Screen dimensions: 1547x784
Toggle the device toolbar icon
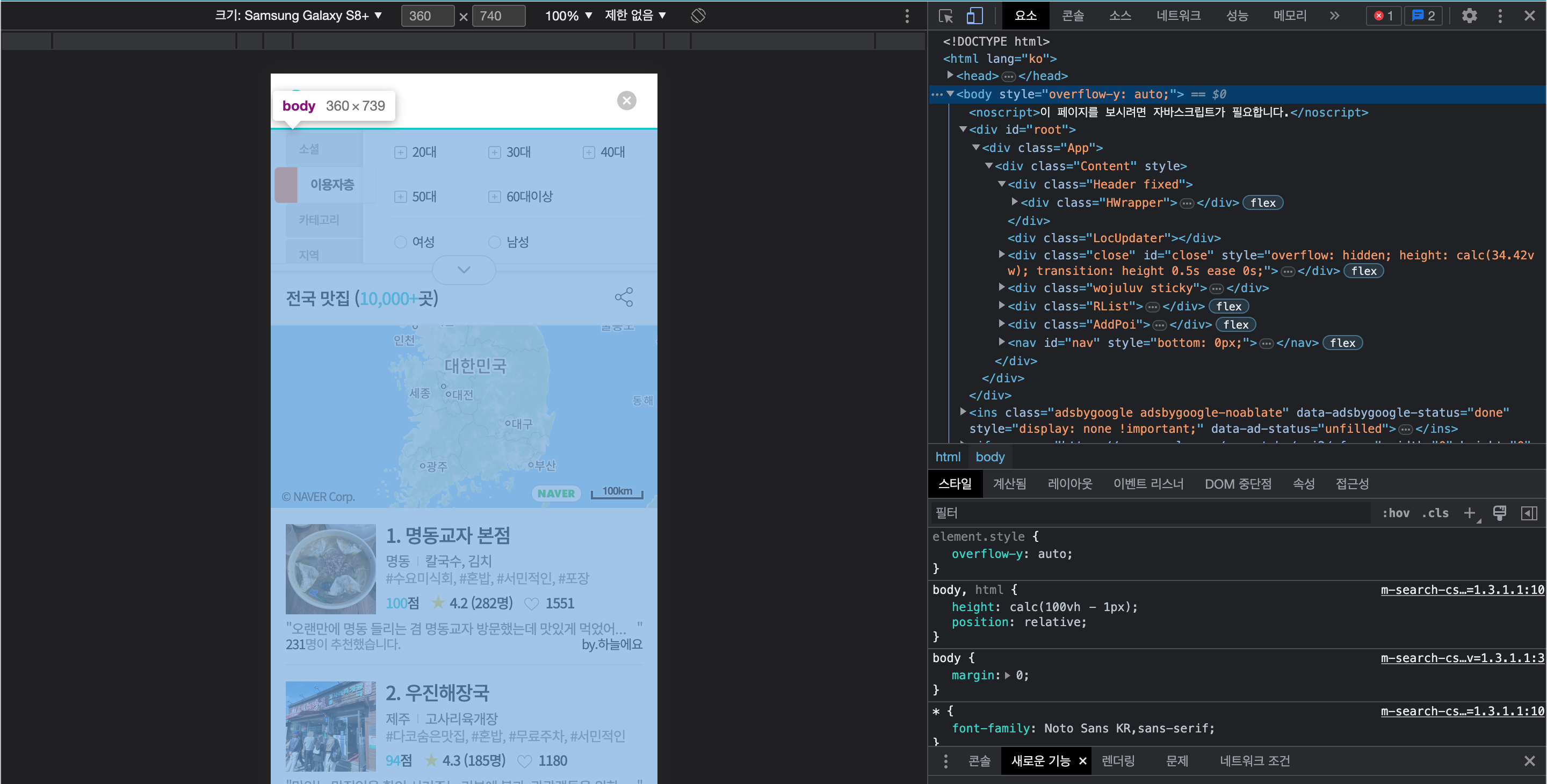tap(974, 16)
